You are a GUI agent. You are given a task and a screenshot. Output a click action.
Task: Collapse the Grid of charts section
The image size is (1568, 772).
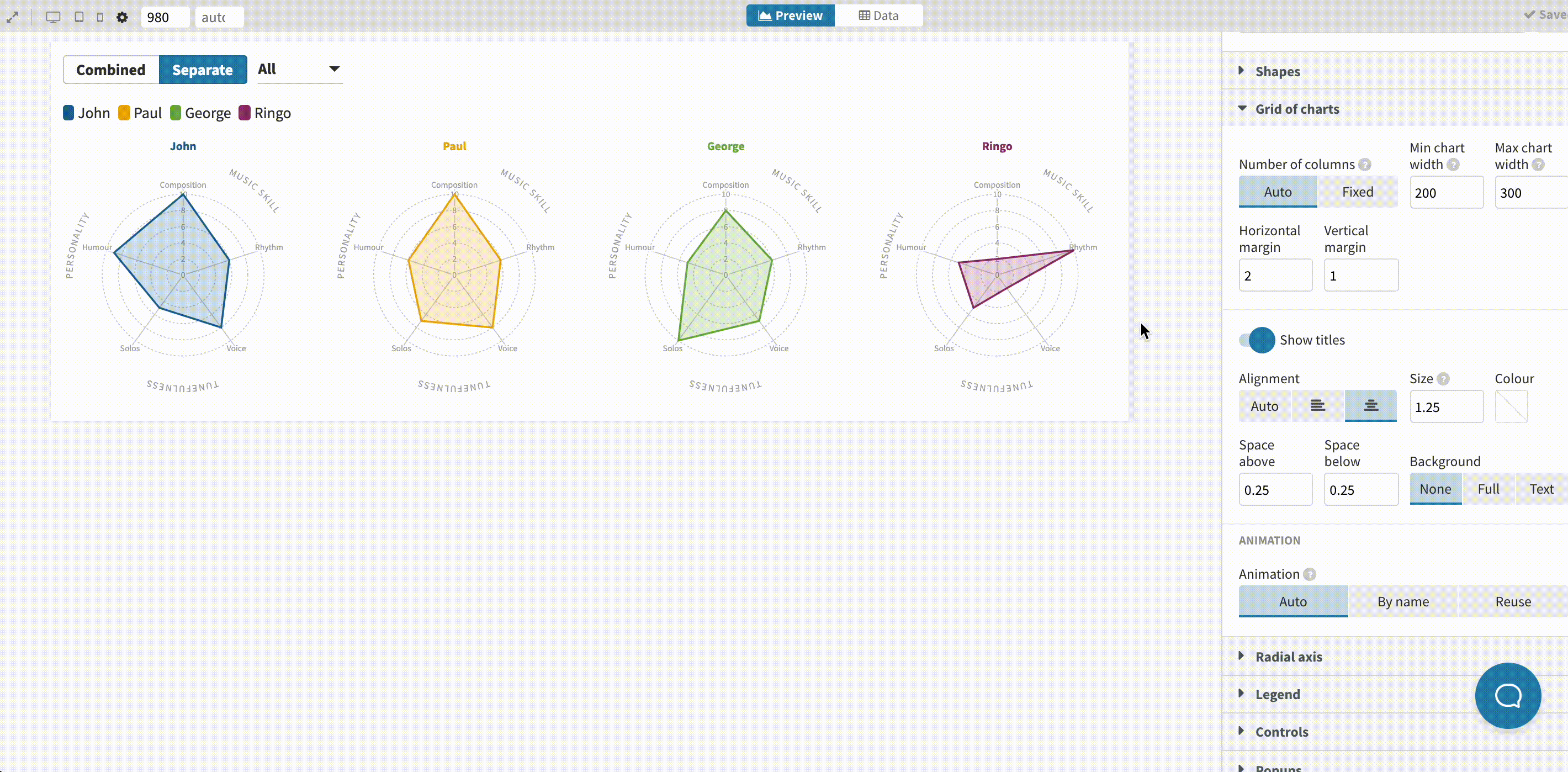[x=1296, y=109]
